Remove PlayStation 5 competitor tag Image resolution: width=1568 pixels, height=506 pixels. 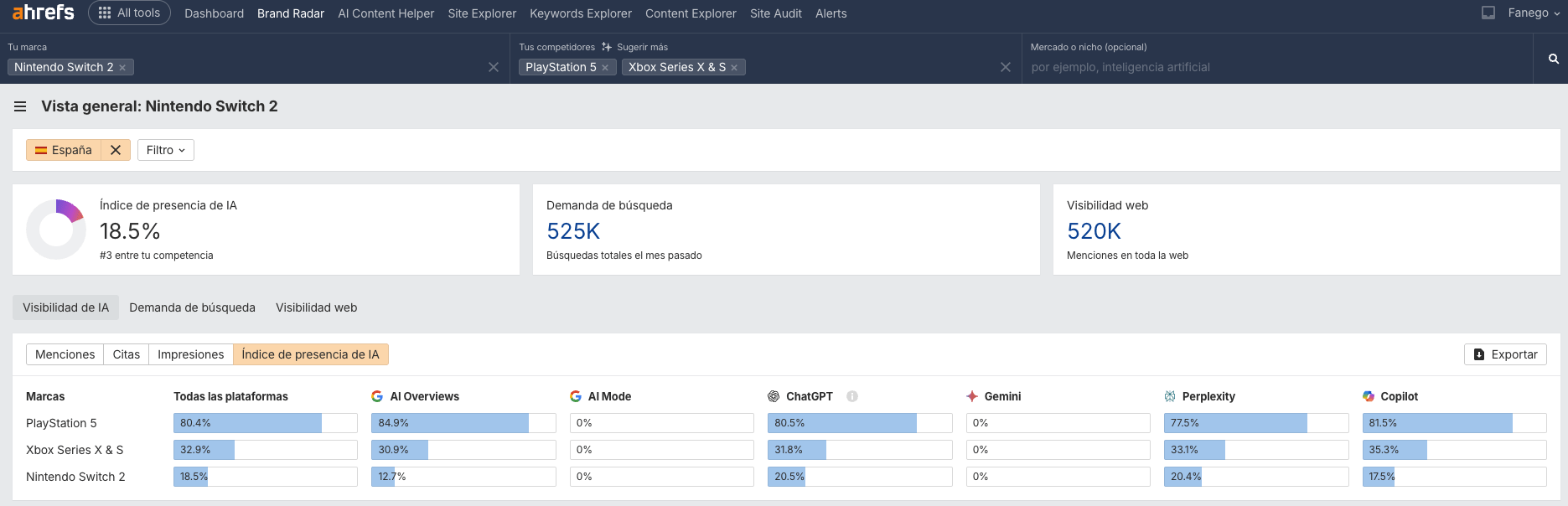(605, 68)
